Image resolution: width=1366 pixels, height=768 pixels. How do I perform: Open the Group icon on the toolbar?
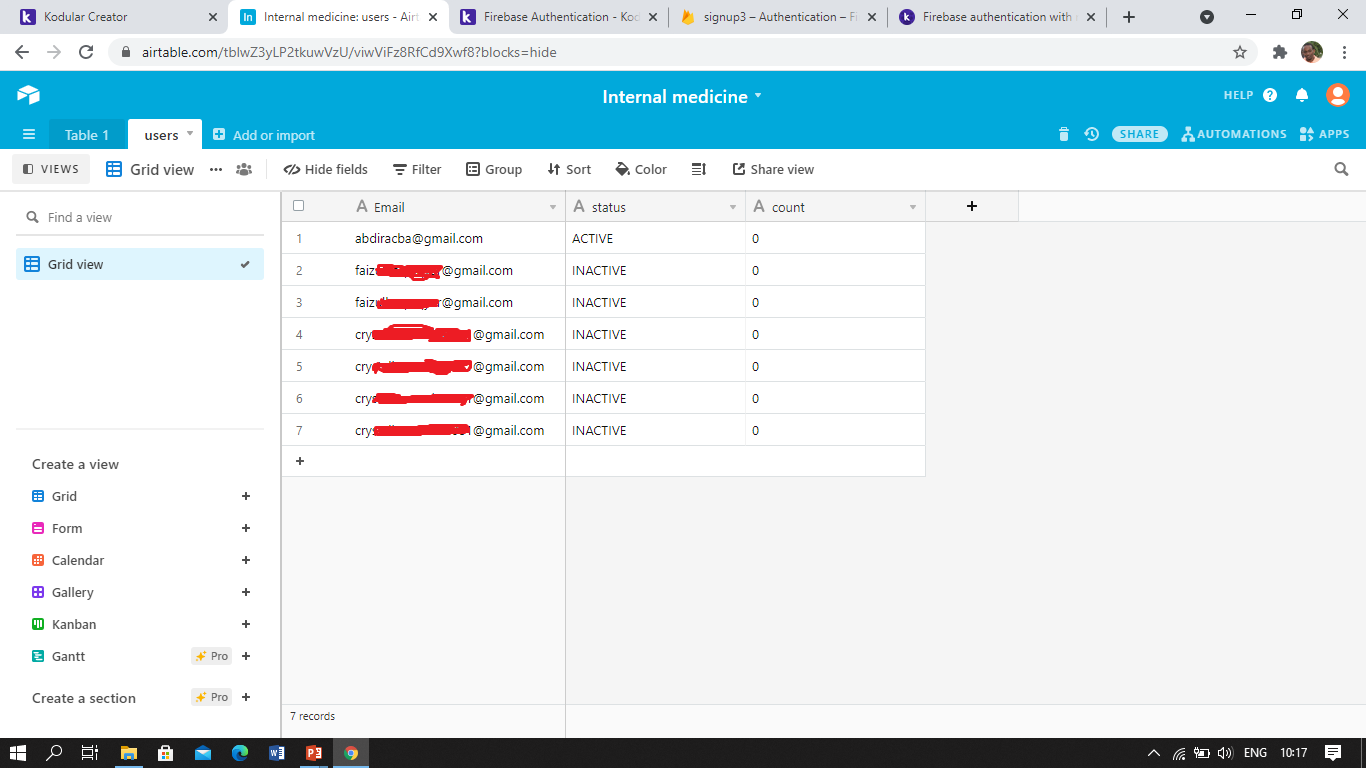(494, 169)
